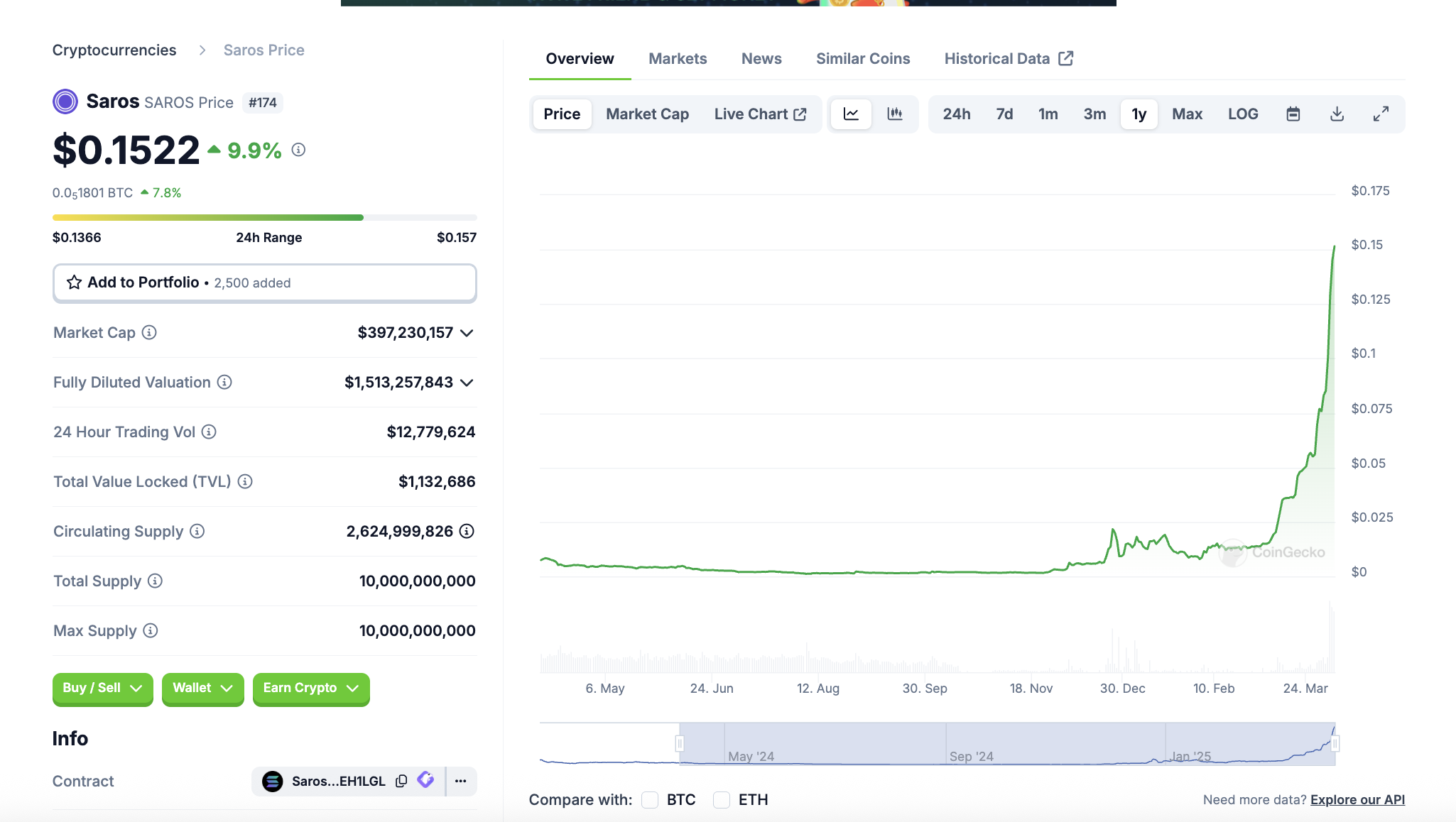Image resolution: width=1456 pixels, height=822 pixels.
Task: Open the Earn Crypto dropdown
Action: pos(310,688)
